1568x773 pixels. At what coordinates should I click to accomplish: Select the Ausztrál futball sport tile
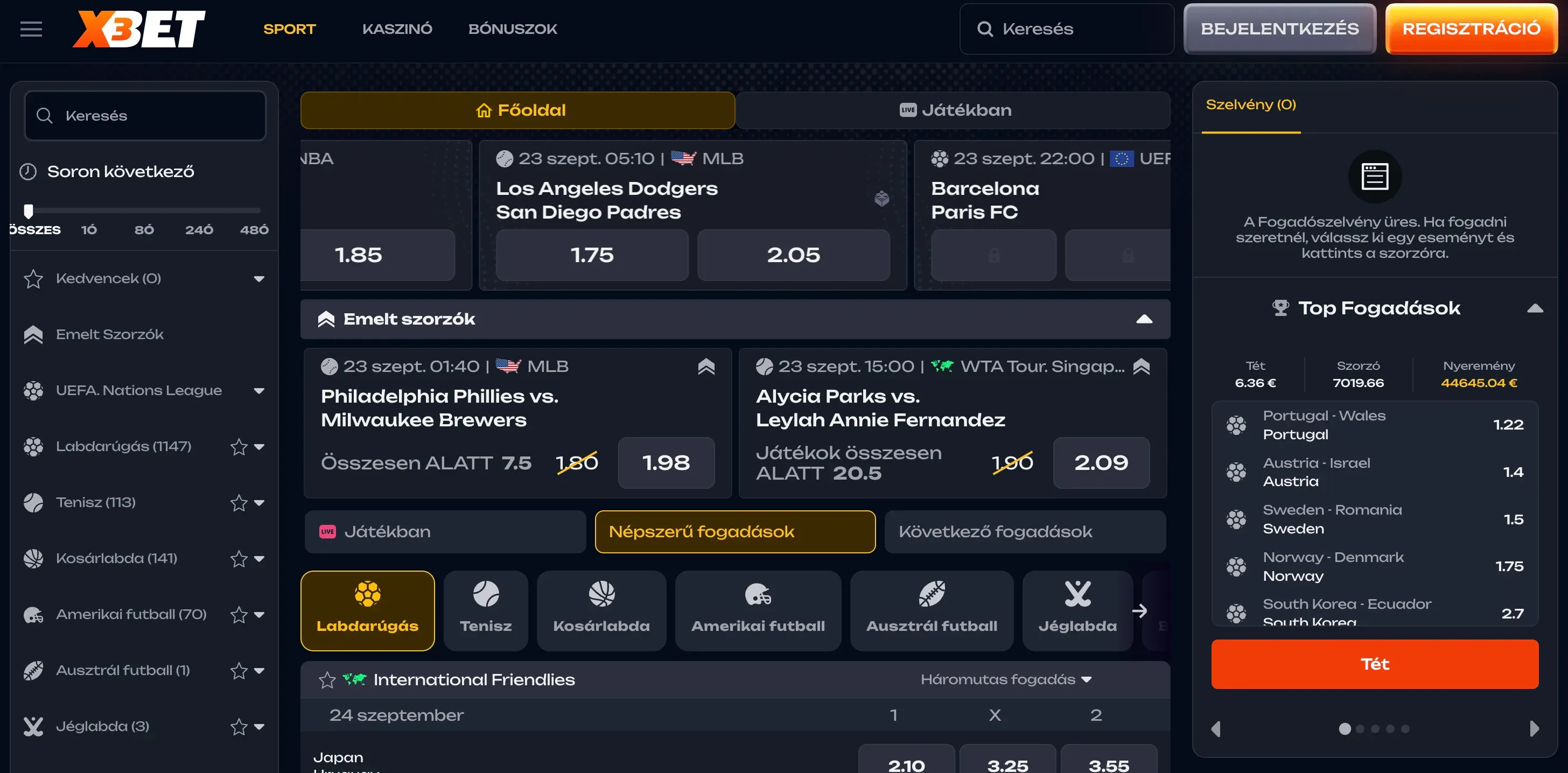(932, 610)
